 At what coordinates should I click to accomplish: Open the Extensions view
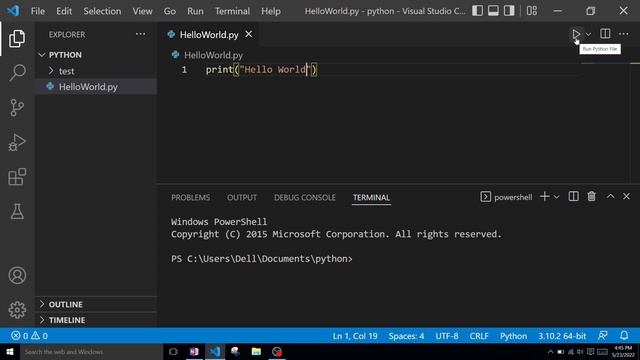coord(17,177)
